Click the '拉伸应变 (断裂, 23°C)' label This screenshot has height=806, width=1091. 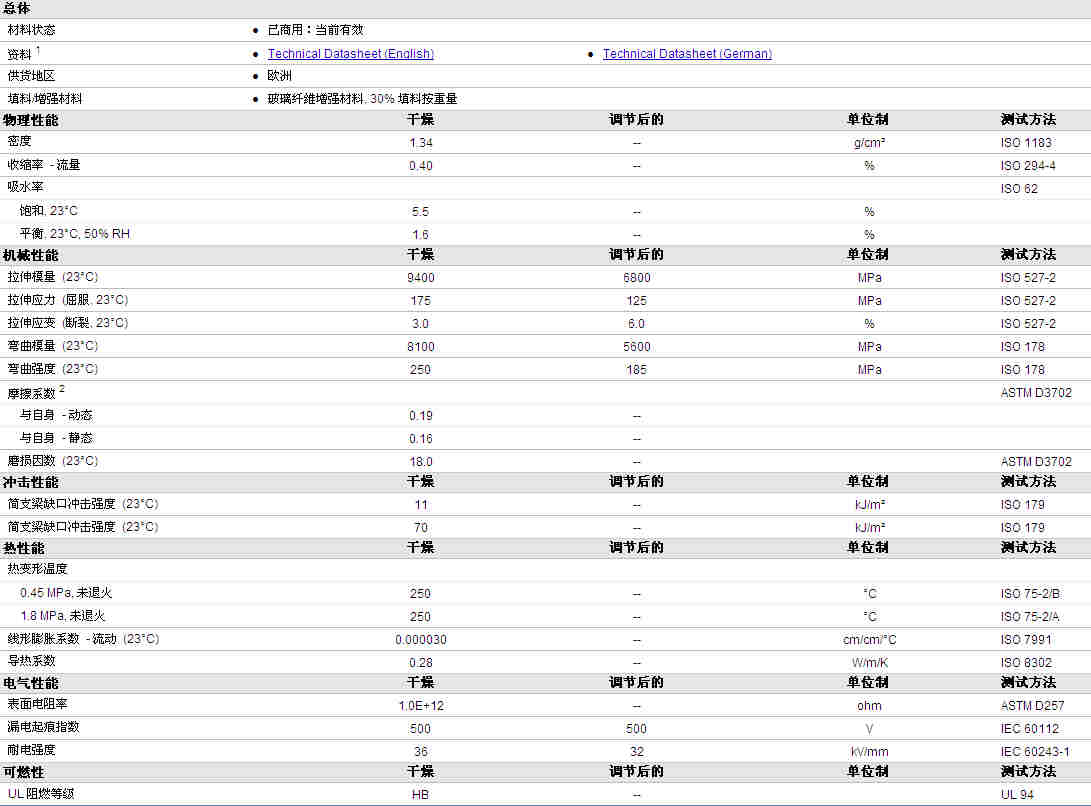pyautogui.click(x=68, y=323)
